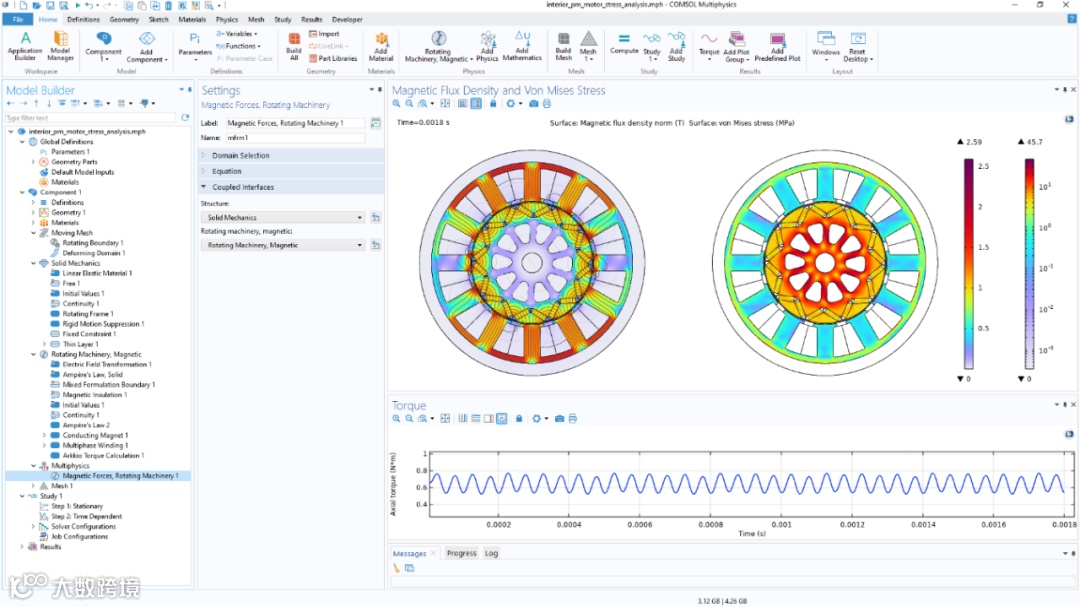This screenshot has width=1080, height=607.
Task: Open the Windows layout button
Action: (826, 46)
